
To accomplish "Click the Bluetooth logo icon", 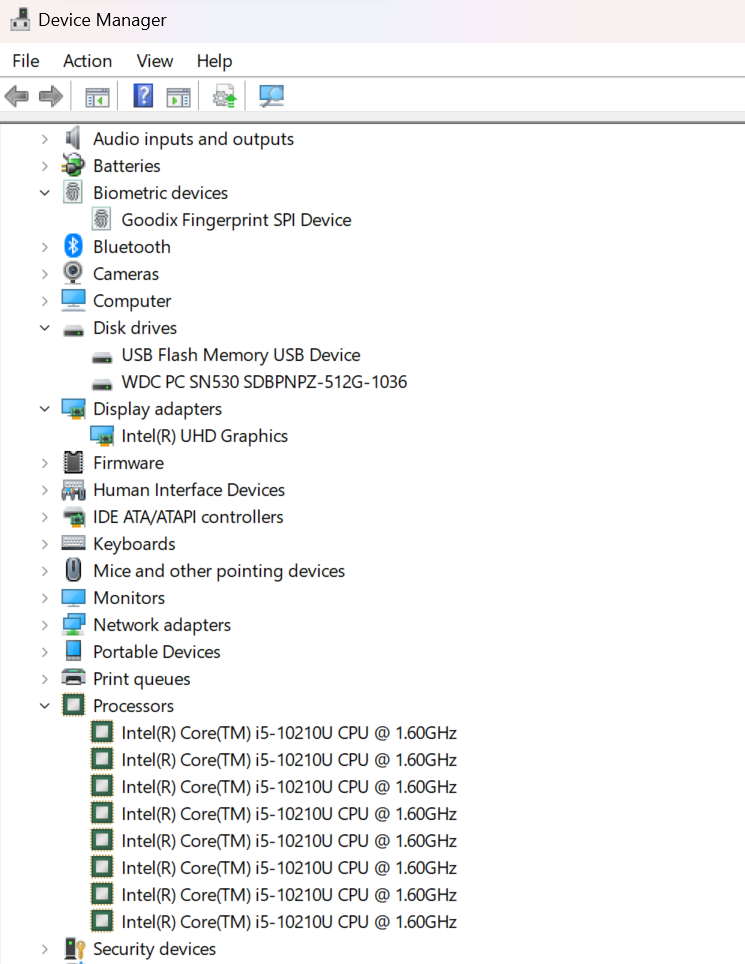I will [x=73, y=247].
